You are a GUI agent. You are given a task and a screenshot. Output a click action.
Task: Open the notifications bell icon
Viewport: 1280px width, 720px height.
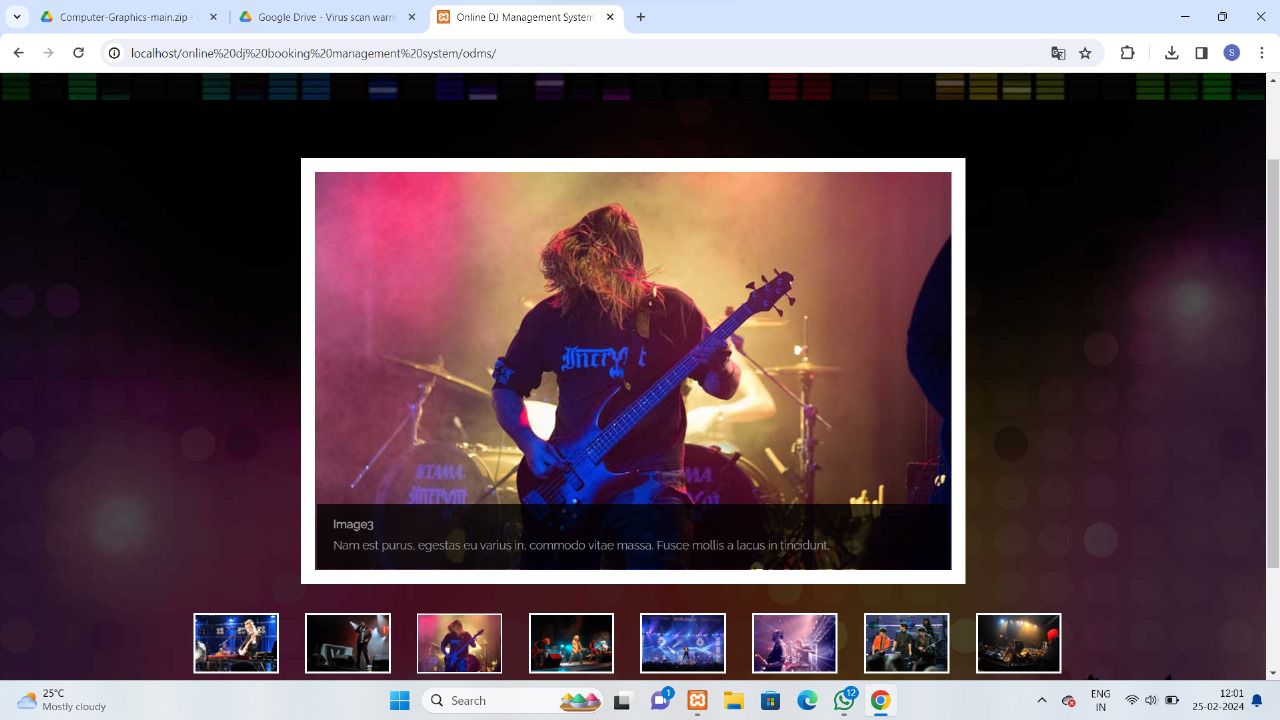coord(1257,701)
